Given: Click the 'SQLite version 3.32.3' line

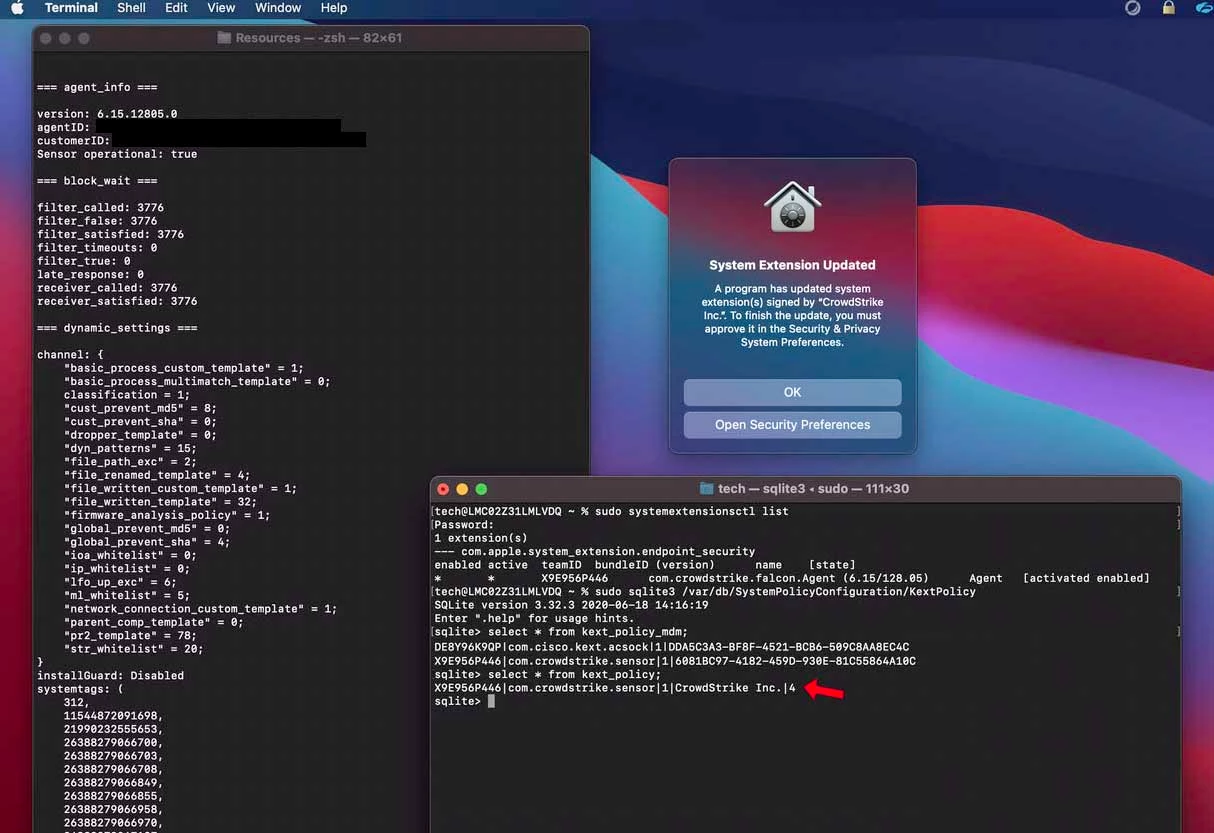Looking at the screenshot, I should pos(571,605).
